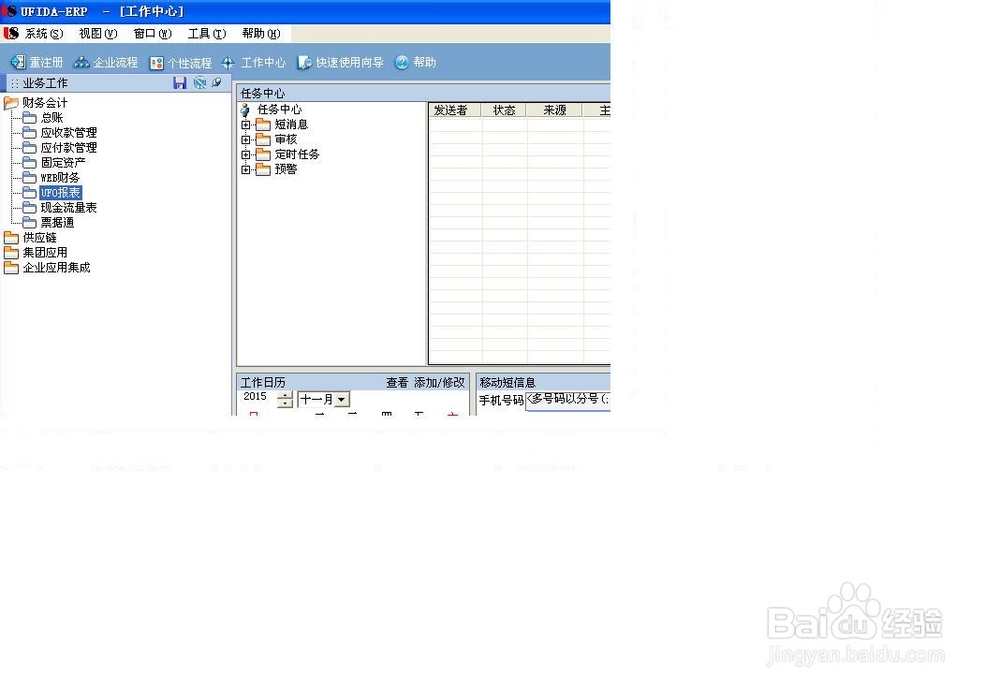
Task: Click the globe icon in 业务工作 header
Action: pos(200,82)
